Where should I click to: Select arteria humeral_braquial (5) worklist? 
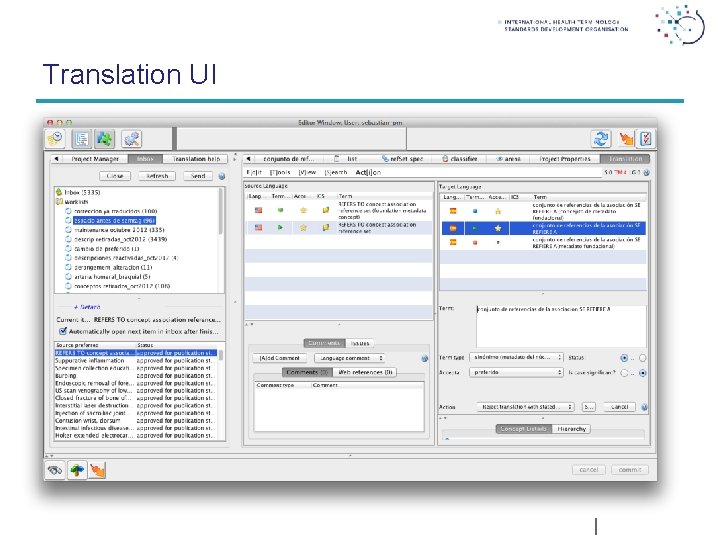point(112,277)
